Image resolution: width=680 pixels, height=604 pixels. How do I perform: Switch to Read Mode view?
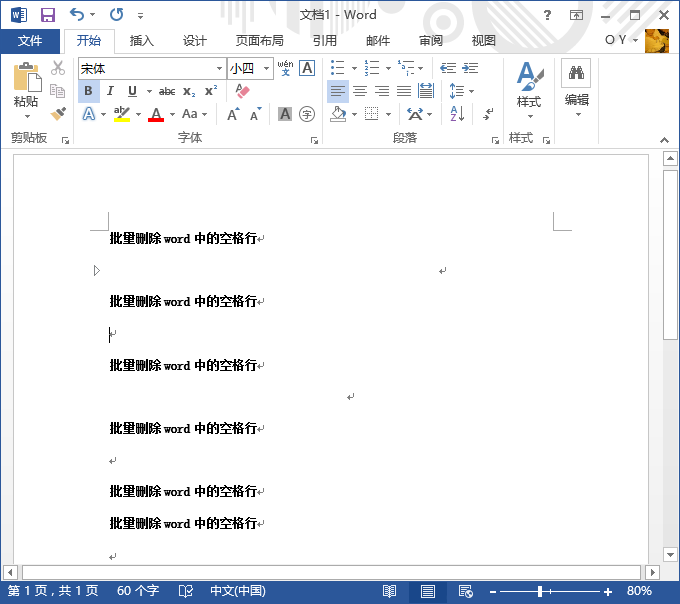pyautogui.click(x=389, y=591)
